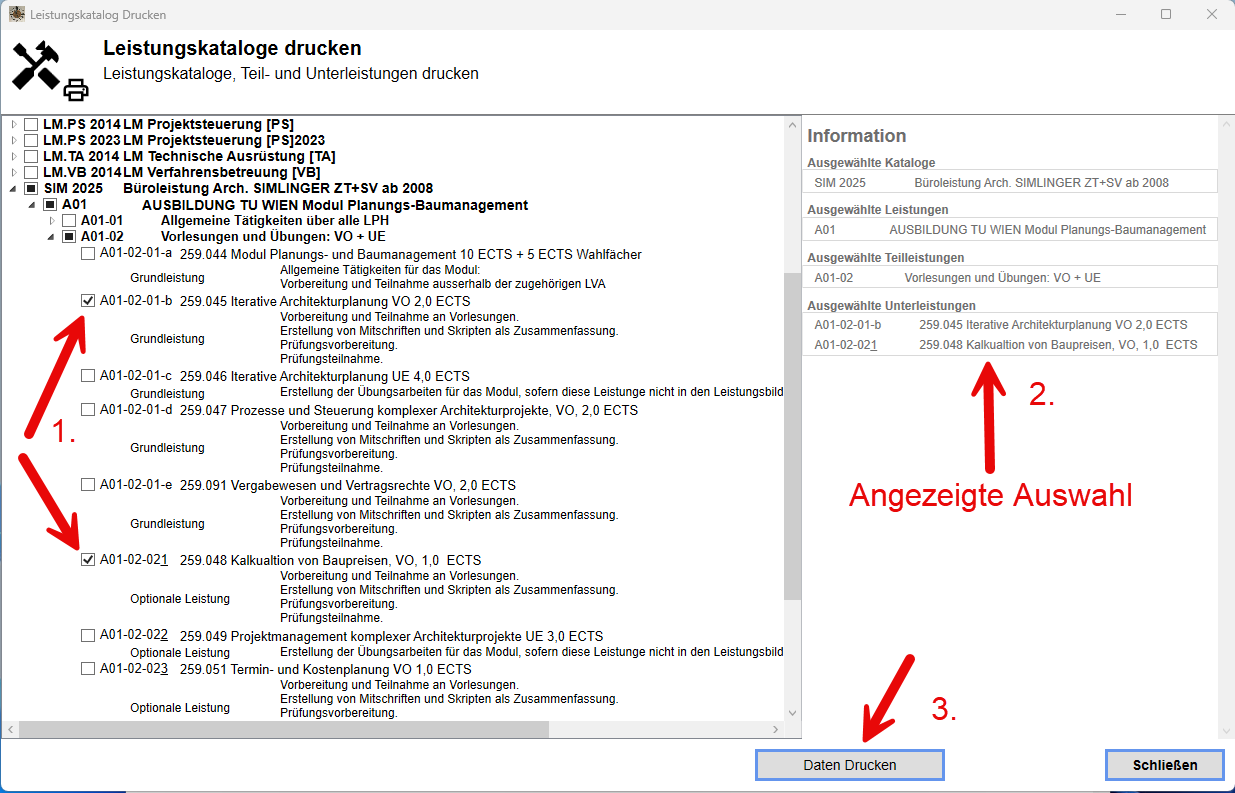Check A01-02-01-d Prozesse und Steuerung checkbox
The width and height of the screenshot is (1235, 793).
88,409
